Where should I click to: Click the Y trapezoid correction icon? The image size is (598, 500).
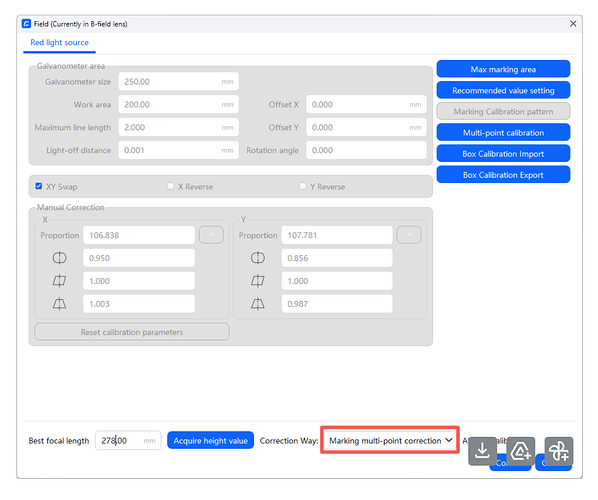pyautogui.click(x=257, y=304)
